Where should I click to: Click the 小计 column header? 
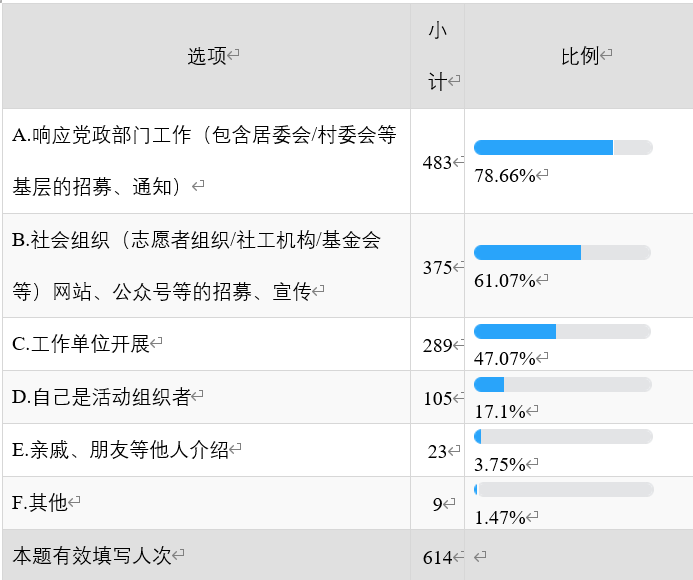[x=438, y=57]
